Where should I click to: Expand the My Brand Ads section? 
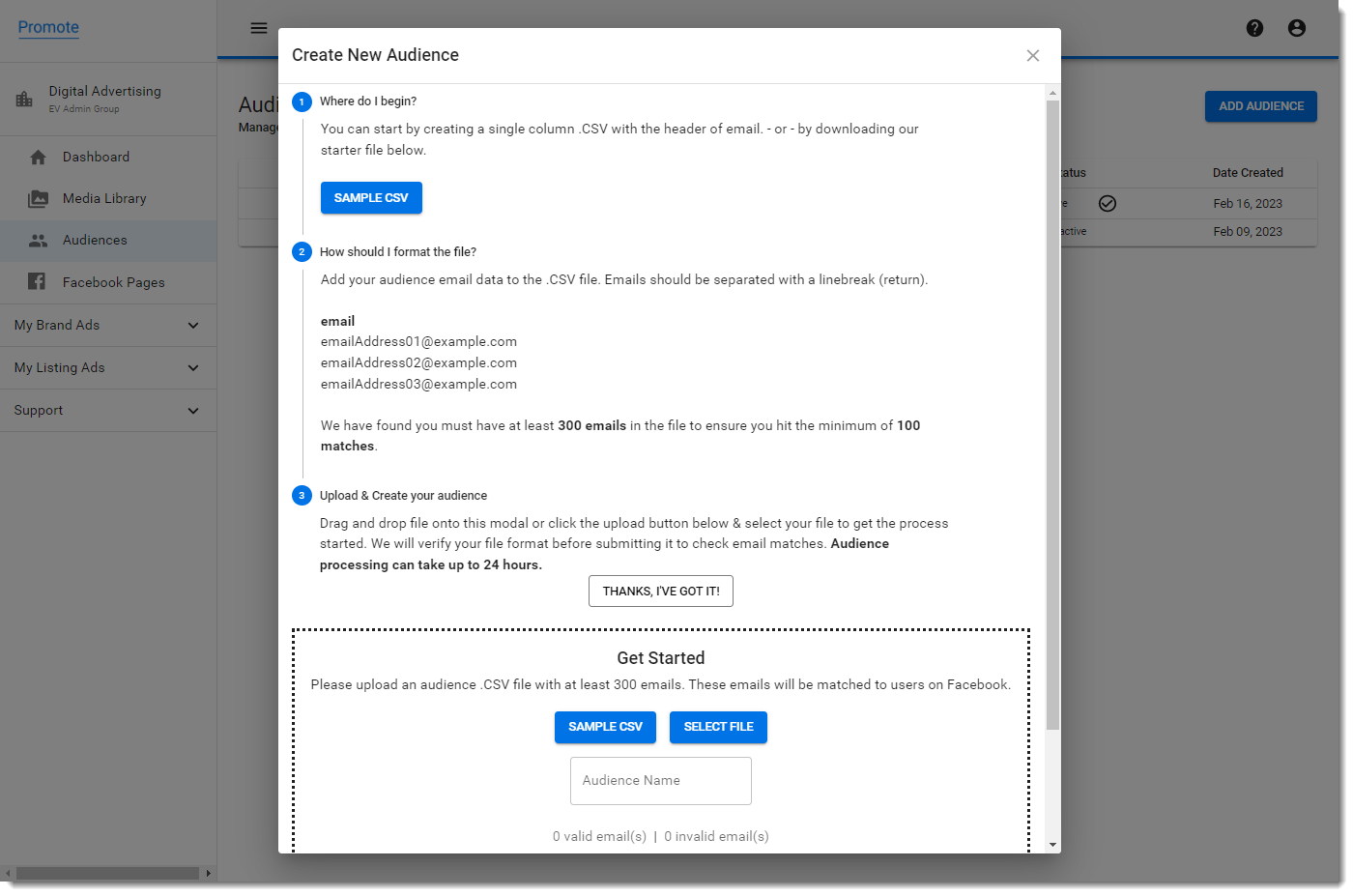pos(193,326)
